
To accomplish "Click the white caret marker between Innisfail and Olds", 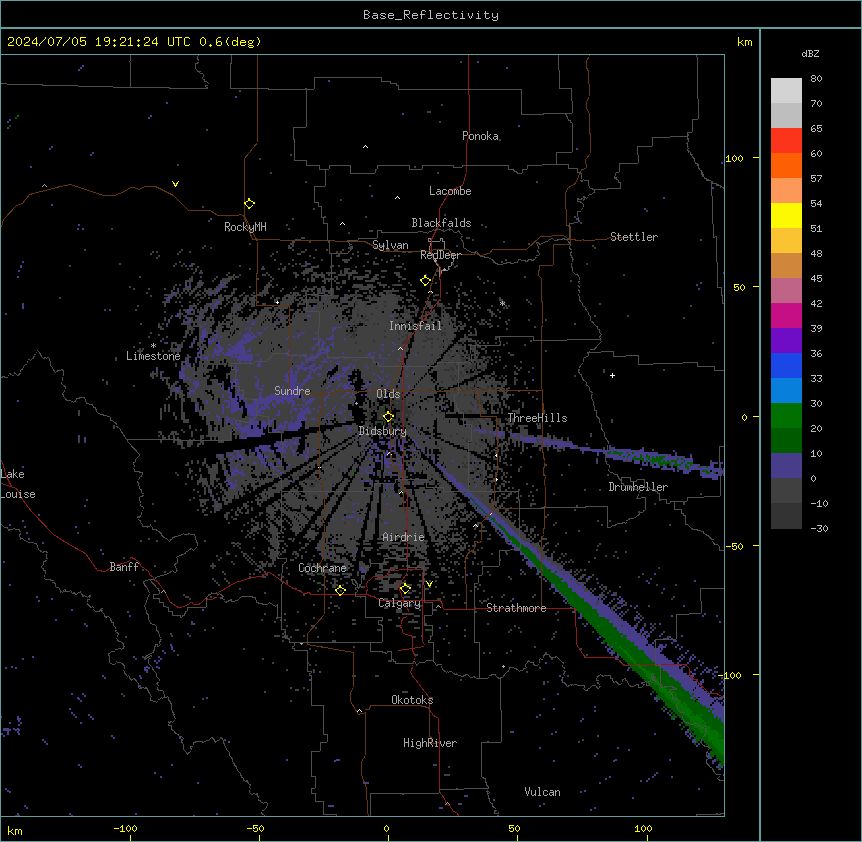I will coord(400,348).
